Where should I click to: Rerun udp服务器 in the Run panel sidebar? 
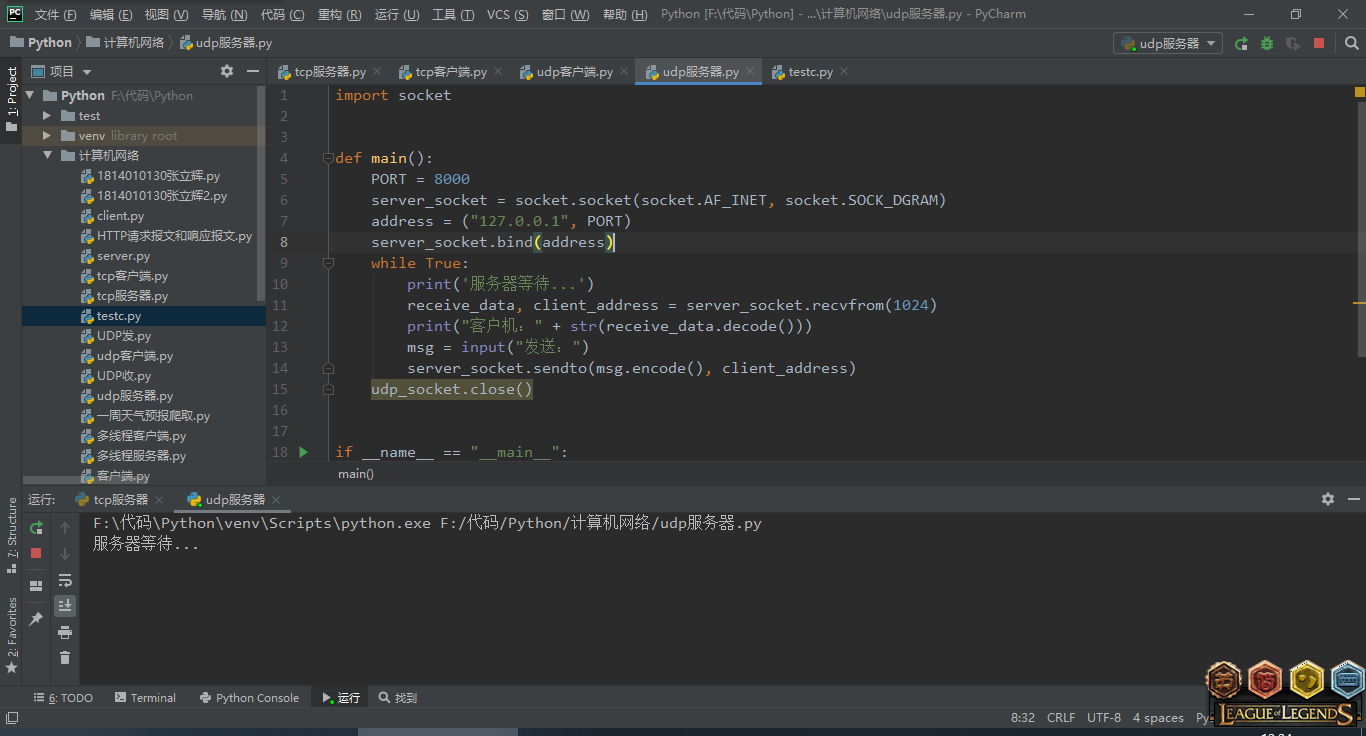coord(36,527)
